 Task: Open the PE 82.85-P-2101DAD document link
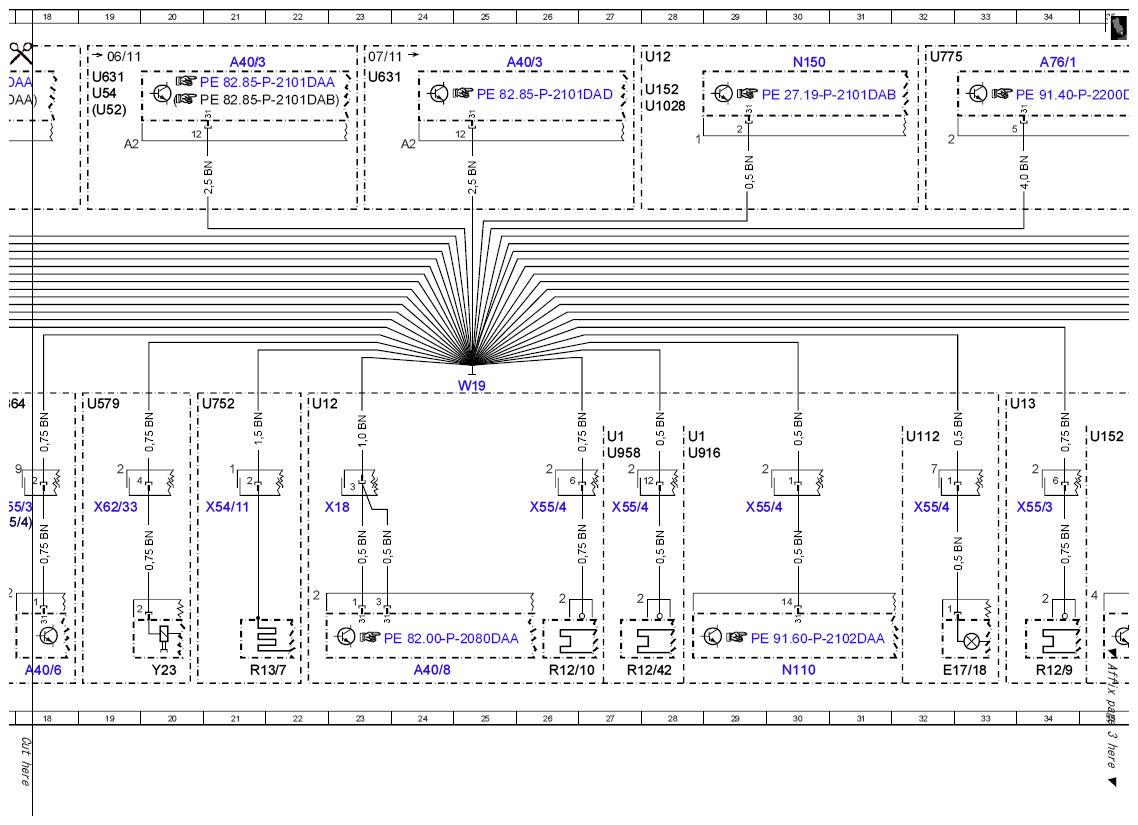click(544, 94)
